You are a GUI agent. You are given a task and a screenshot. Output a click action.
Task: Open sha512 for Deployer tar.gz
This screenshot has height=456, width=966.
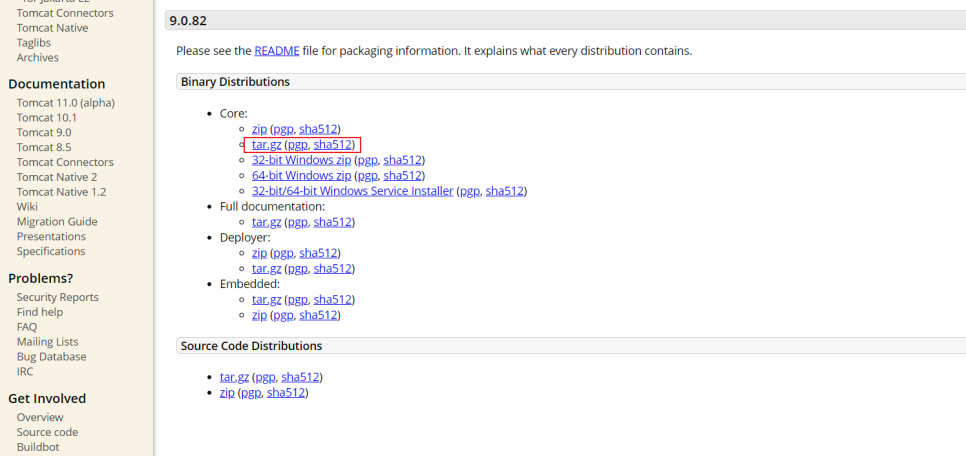pos(332,269)
